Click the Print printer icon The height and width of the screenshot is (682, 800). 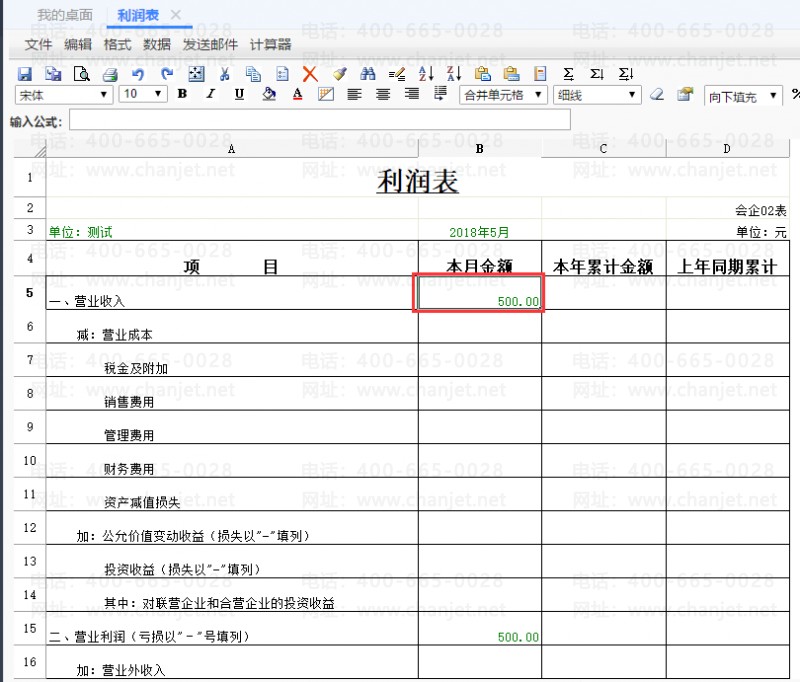click(x=110, y=75)
